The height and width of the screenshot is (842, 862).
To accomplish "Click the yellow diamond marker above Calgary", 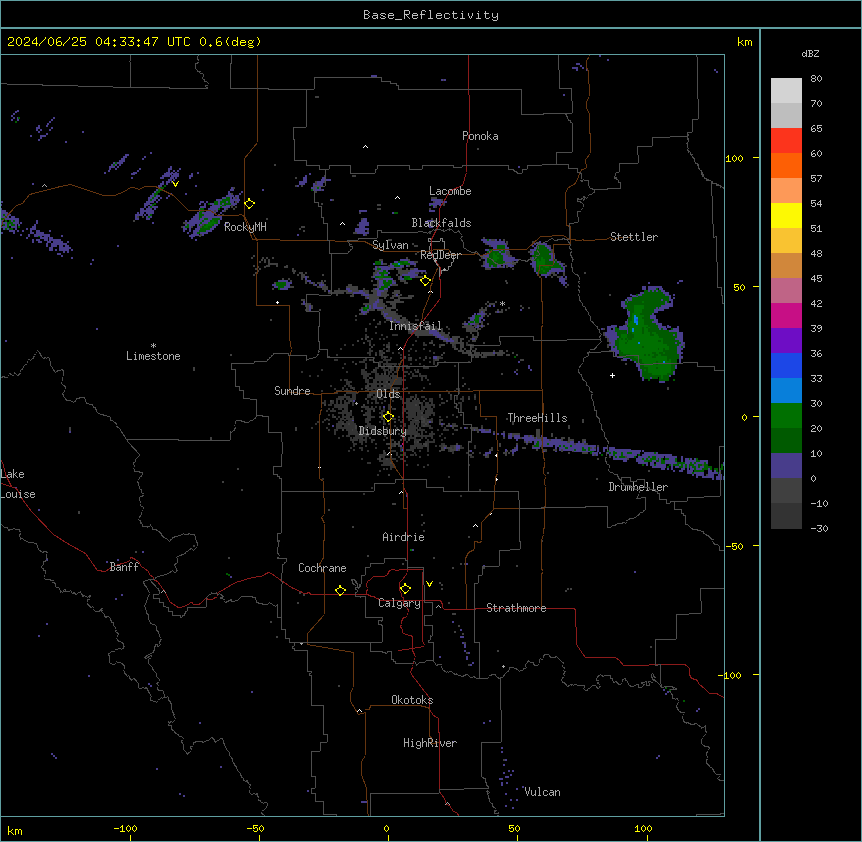I will click(405, 589).
